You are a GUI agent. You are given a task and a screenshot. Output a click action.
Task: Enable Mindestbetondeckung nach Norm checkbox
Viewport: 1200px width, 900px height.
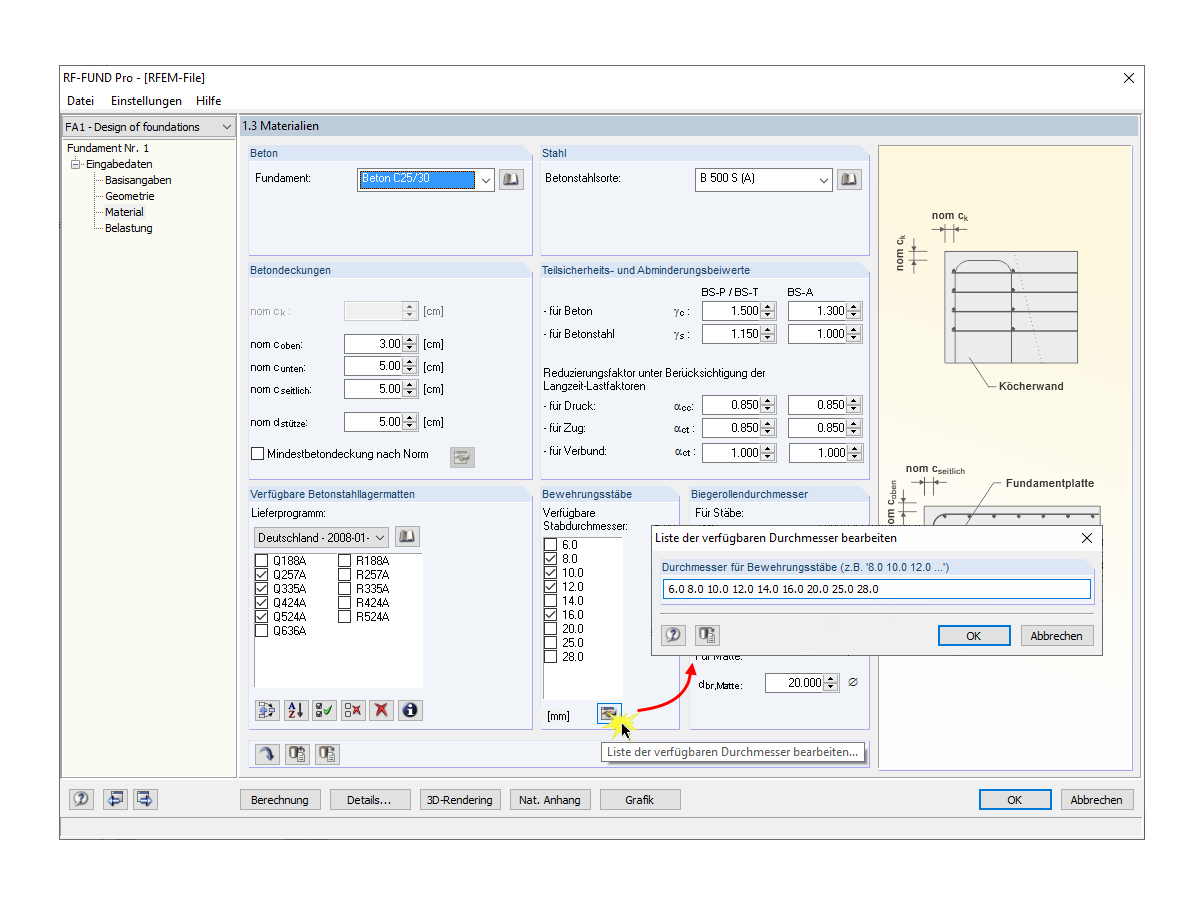(x=257, y=454)
